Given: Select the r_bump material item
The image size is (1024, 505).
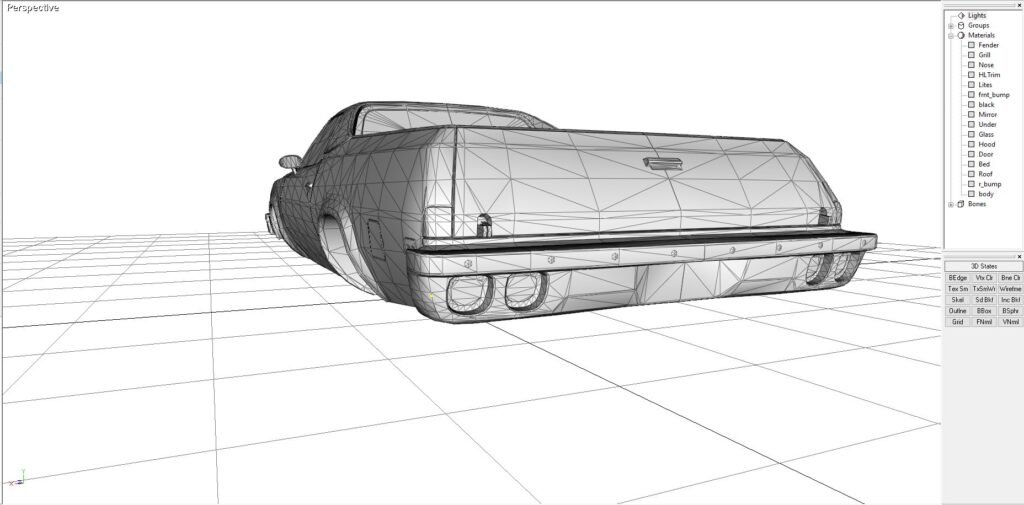Looking at the screenshot, I should 988,184.
